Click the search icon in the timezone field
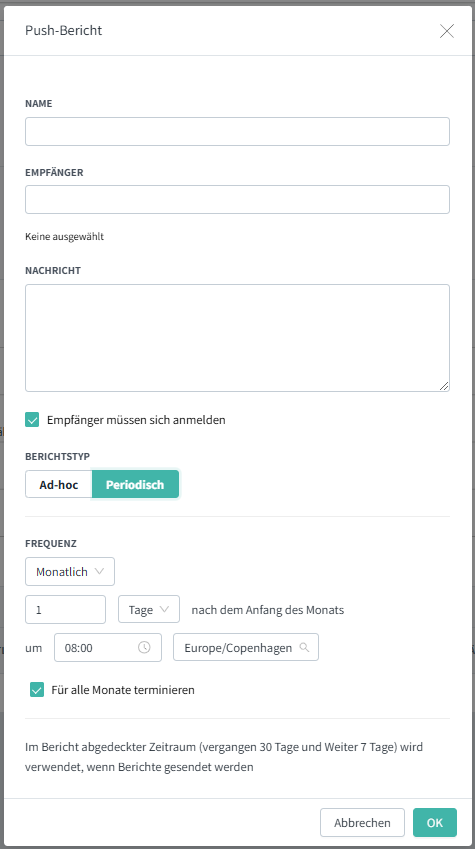The image size is (475, 849). click(304, 647)
